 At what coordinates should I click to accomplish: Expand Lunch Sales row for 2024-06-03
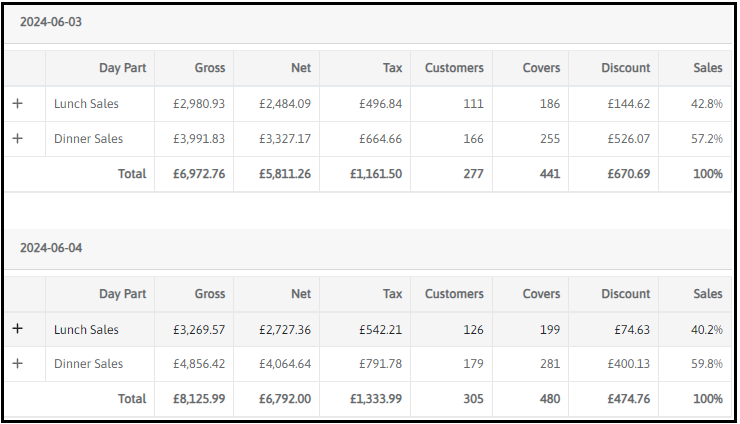(17, 104)
